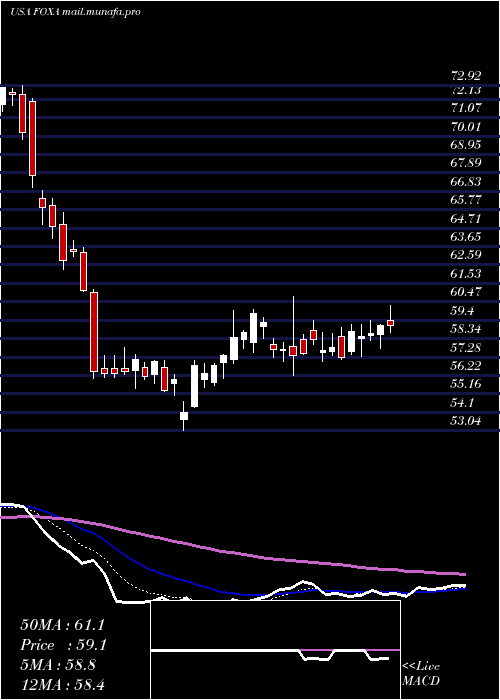Viewport: 500px width, 700px height.
Task: Click the 58.34 price axis label
Action: click(x=466, y=329)
